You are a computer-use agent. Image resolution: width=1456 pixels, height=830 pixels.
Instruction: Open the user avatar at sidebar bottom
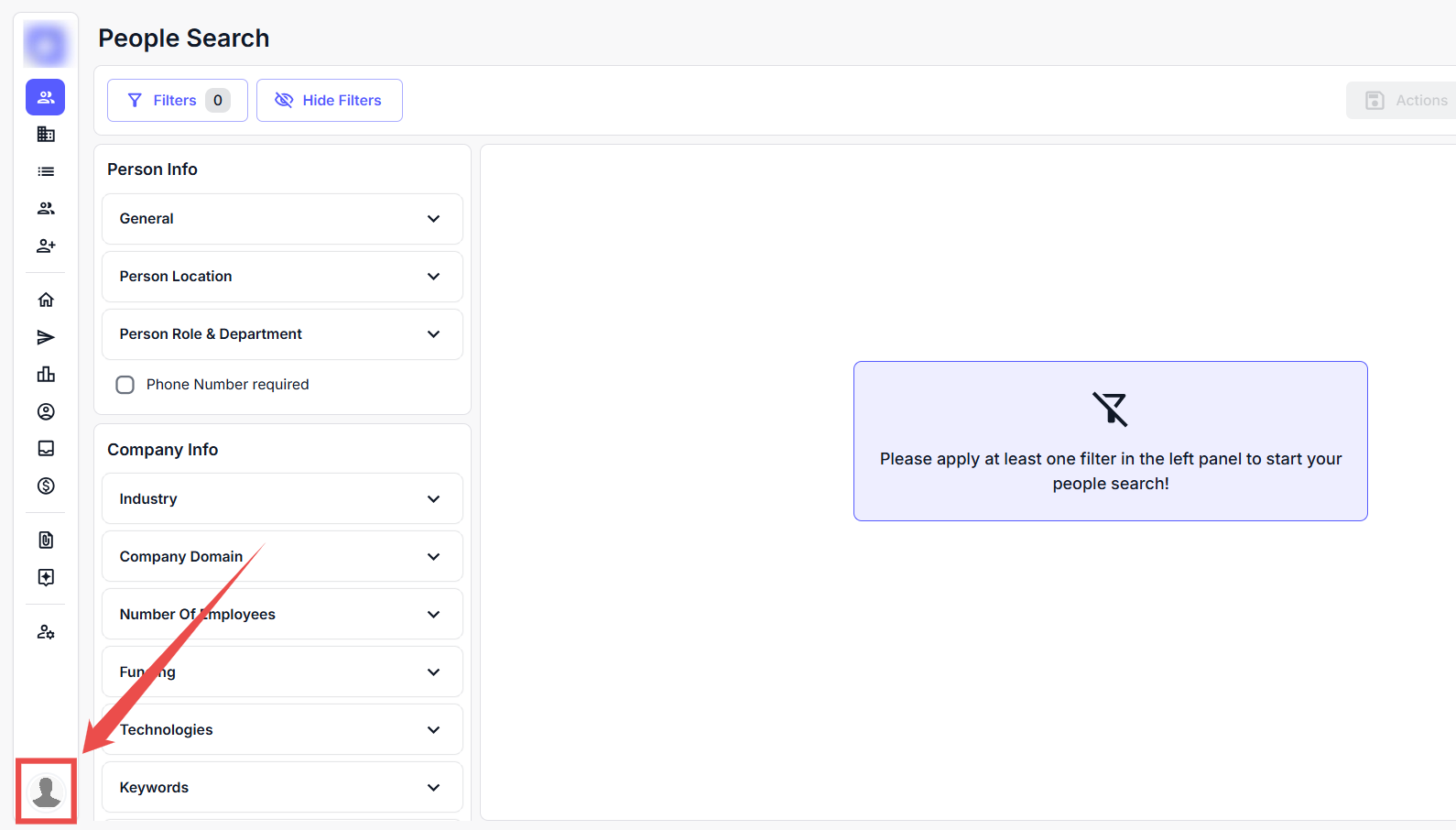(46, 791)
